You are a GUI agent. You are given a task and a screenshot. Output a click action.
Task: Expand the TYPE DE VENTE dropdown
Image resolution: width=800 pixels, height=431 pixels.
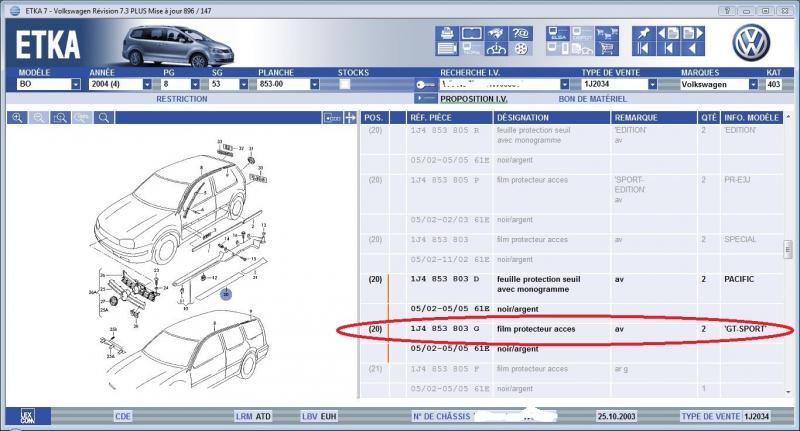(652, 84)
